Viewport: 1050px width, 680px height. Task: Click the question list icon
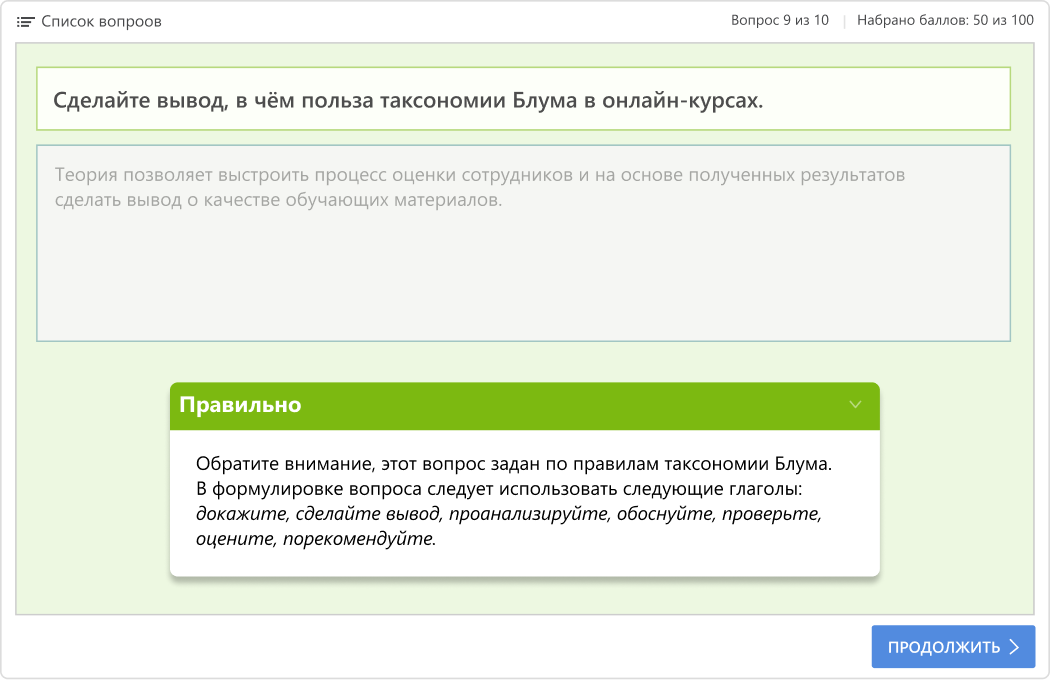pyautogui.click(x=26, y=21)
